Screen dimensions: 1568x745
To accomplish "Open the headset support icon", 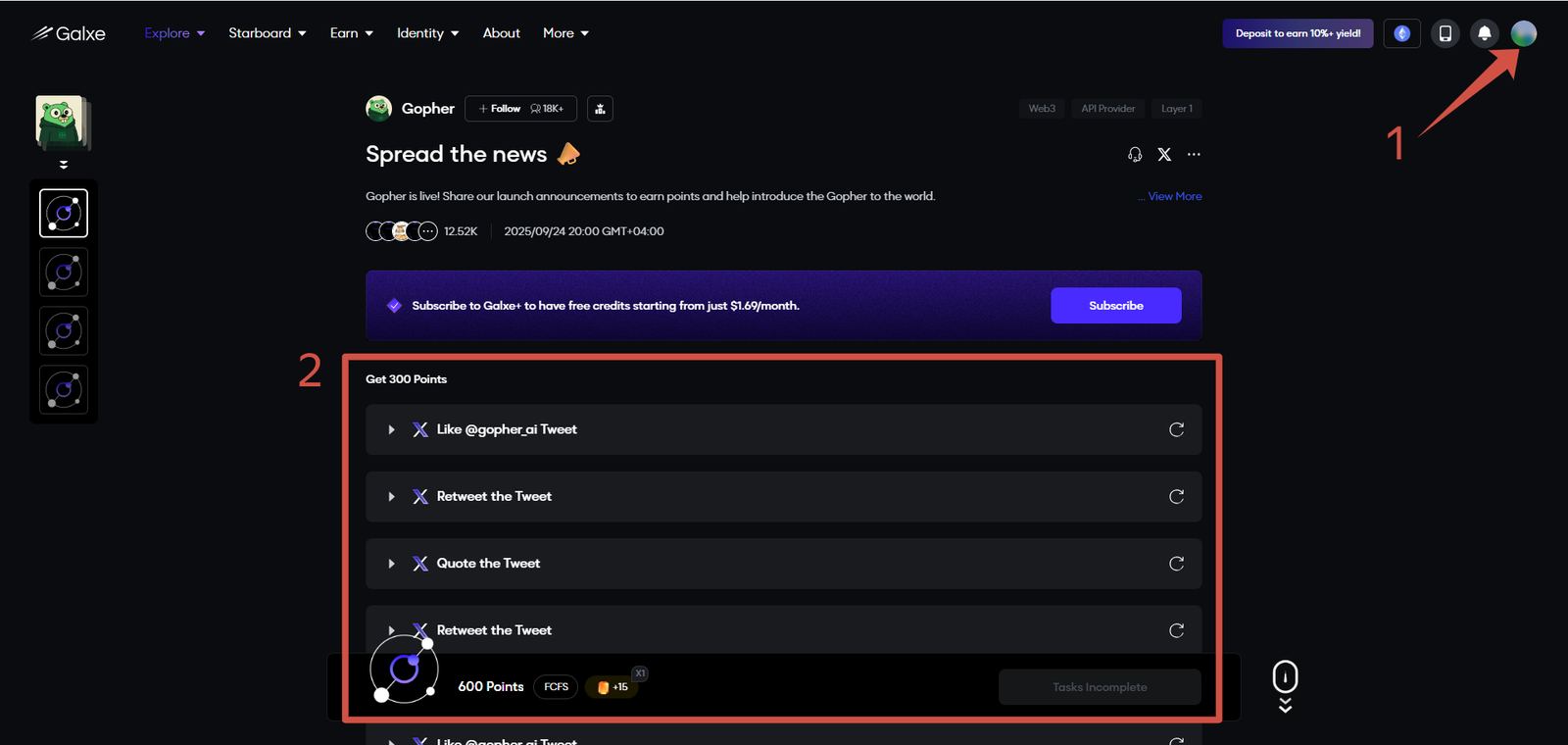I will [x=1135, y=155].
